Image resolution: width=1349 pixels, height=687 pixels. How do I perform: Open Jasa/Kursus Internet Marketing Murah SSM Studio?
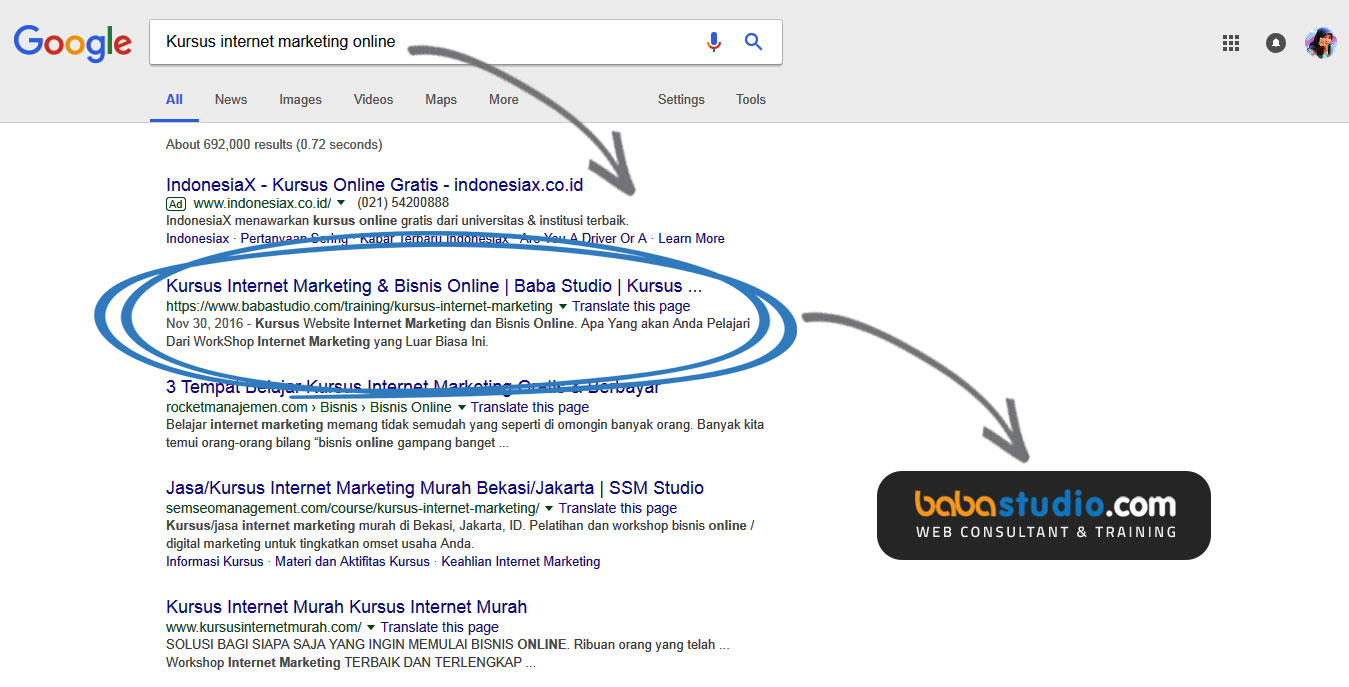point(435,488)
